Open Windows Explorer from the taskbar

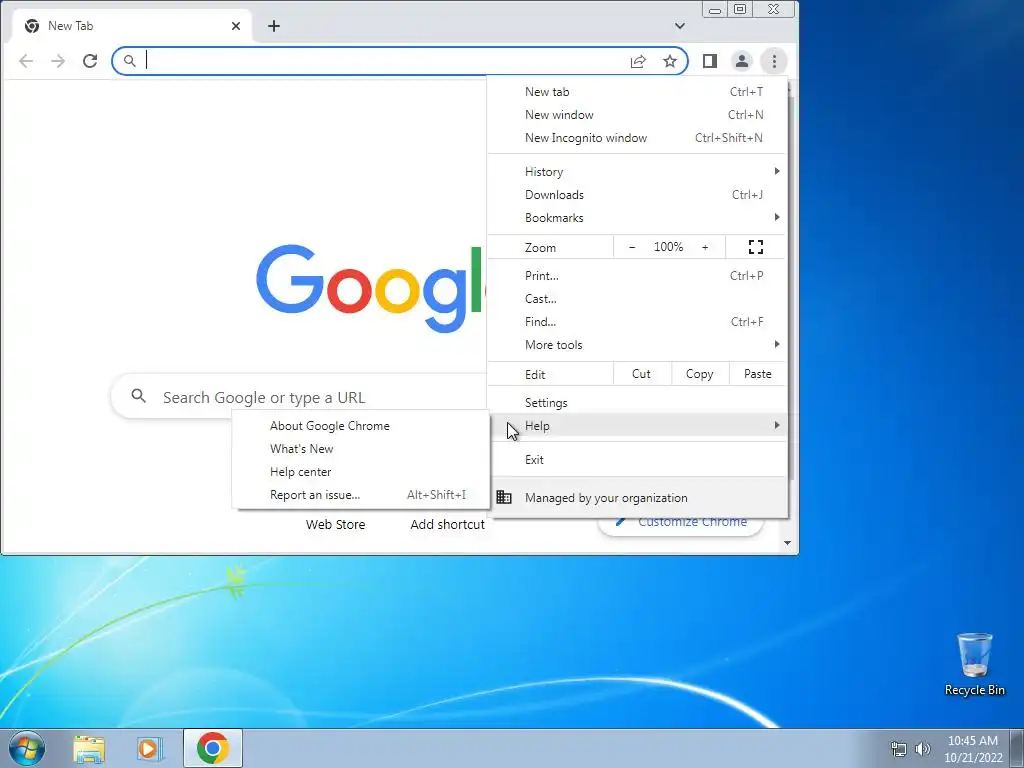click(x=89, y=748)
